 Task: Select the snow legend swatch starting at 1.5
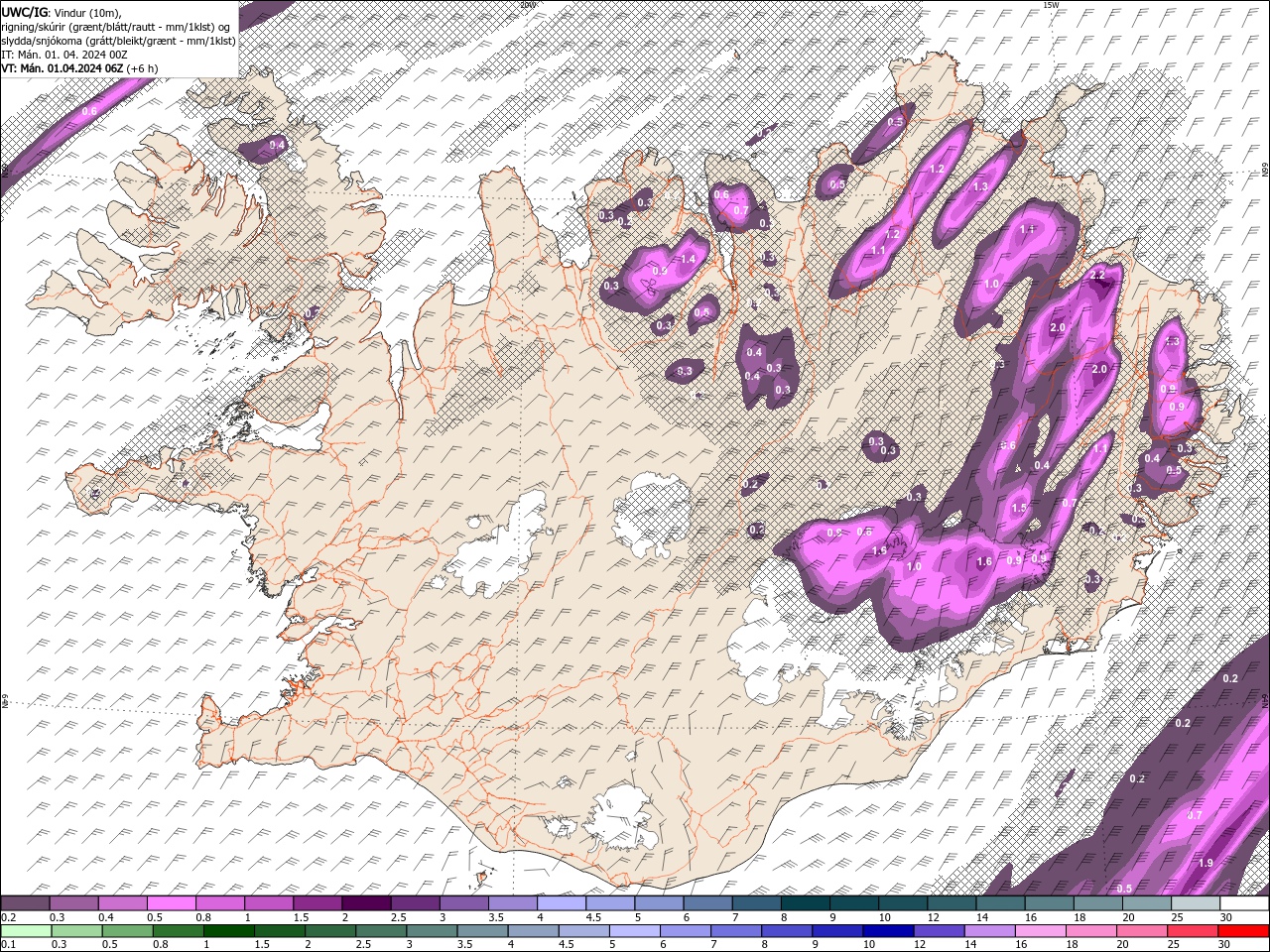click(317, 903)
